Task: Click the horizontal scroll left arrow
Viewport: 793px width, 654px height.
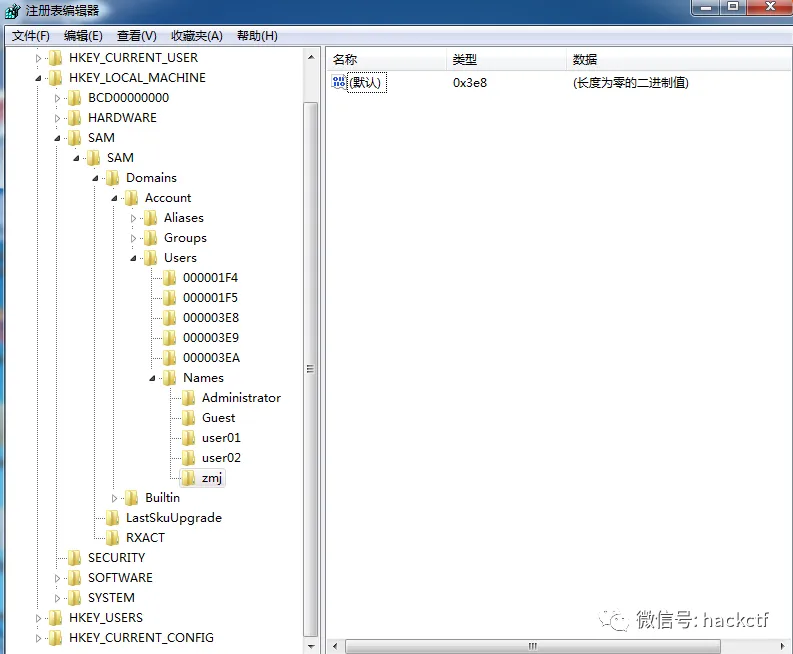Action: (335, 646)
